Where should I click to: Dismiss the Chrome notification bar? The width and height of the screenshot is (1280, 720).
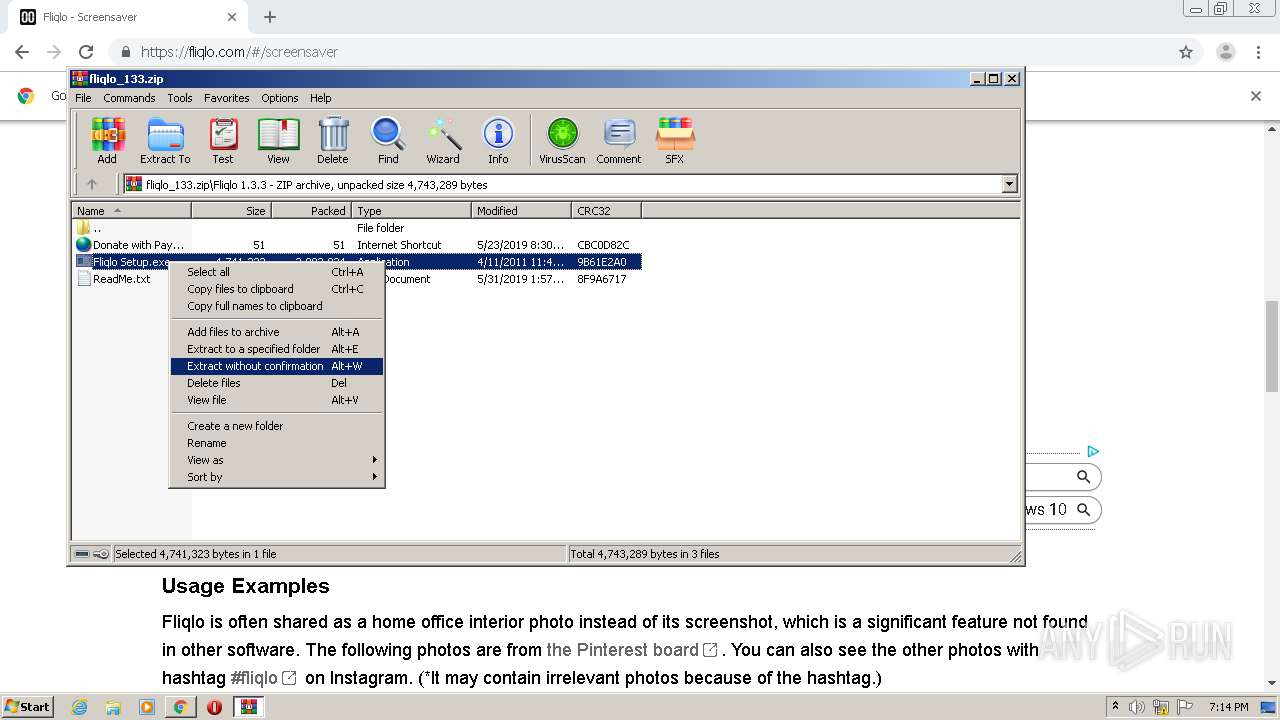[x=1256, y=96]
